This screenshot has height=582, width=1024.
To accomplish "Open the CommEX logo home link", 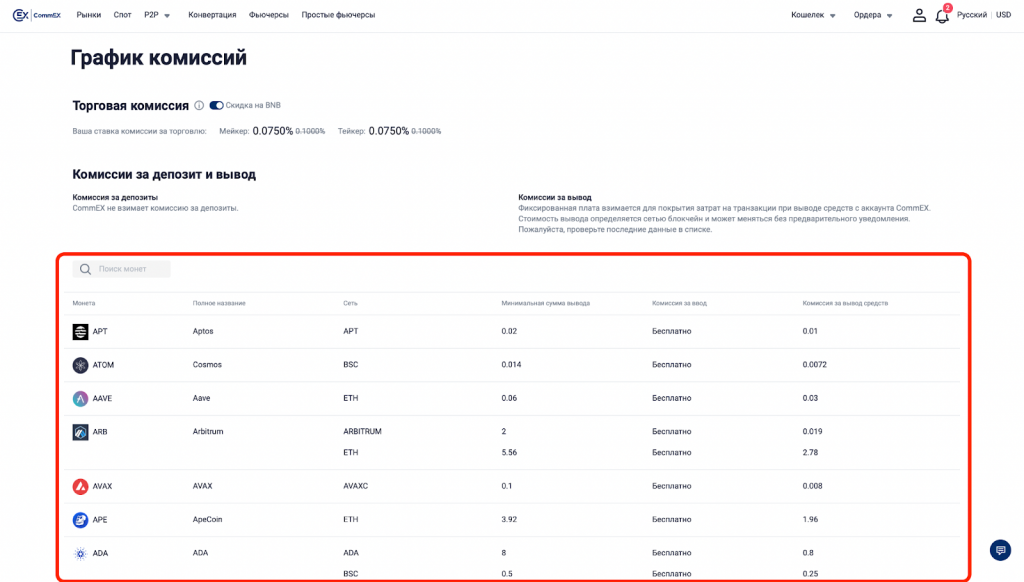I will tap(37, 15).
